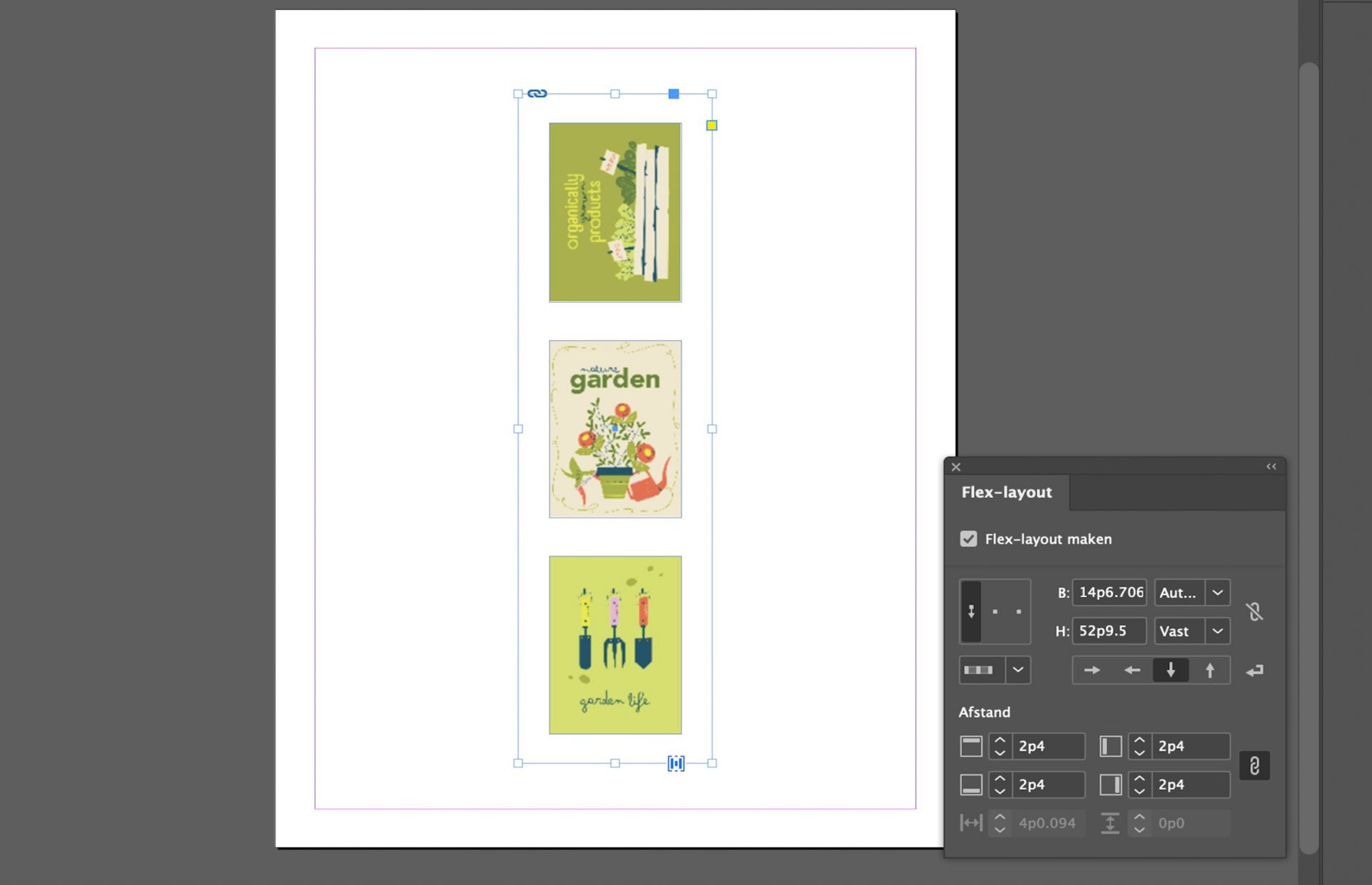Click the bottom spacing icon under Afstand
This screenshot has height=885, width=1372.
tap(971, 784)
